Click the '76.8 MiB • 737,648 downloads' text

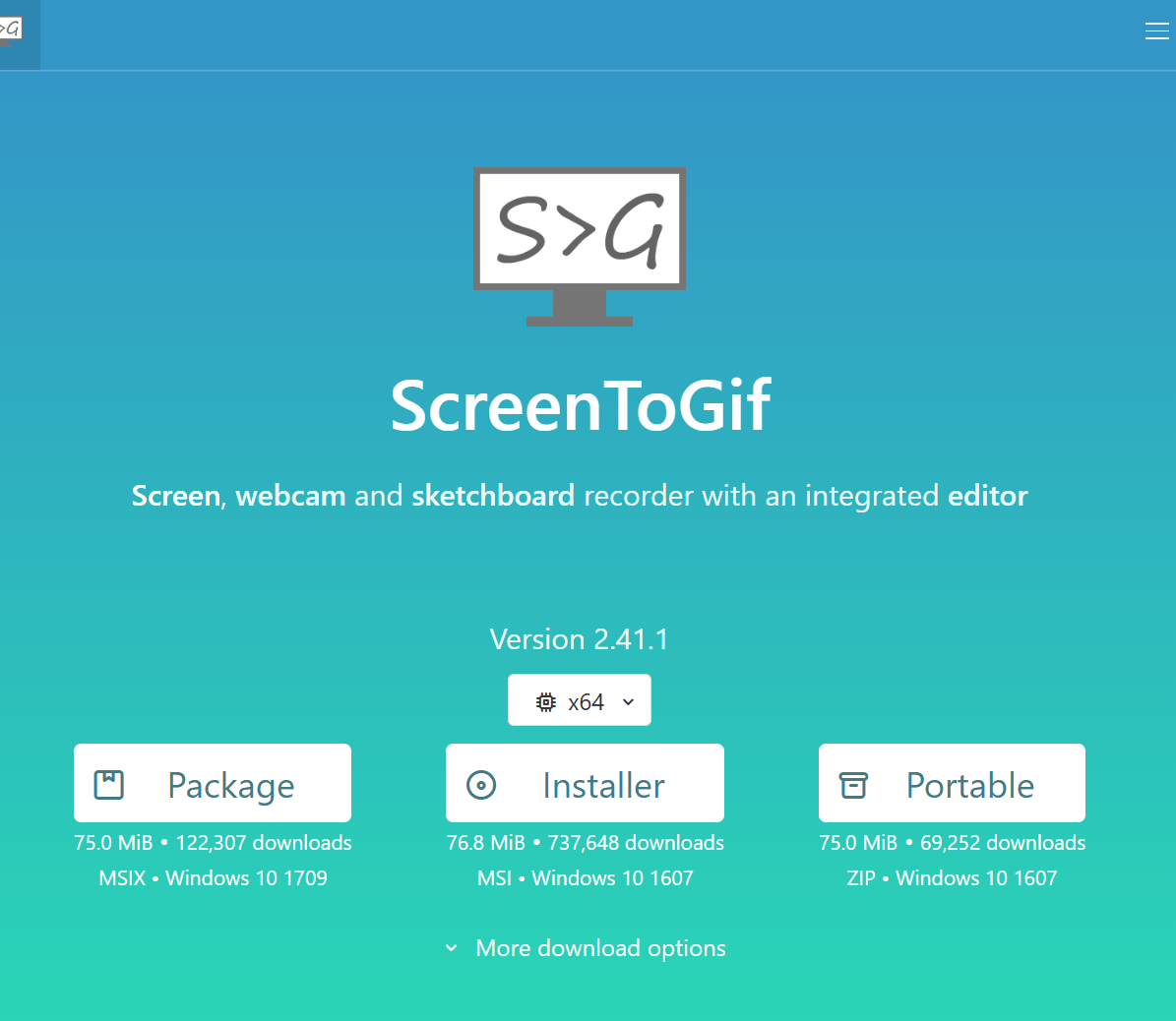tap(585, 843)
